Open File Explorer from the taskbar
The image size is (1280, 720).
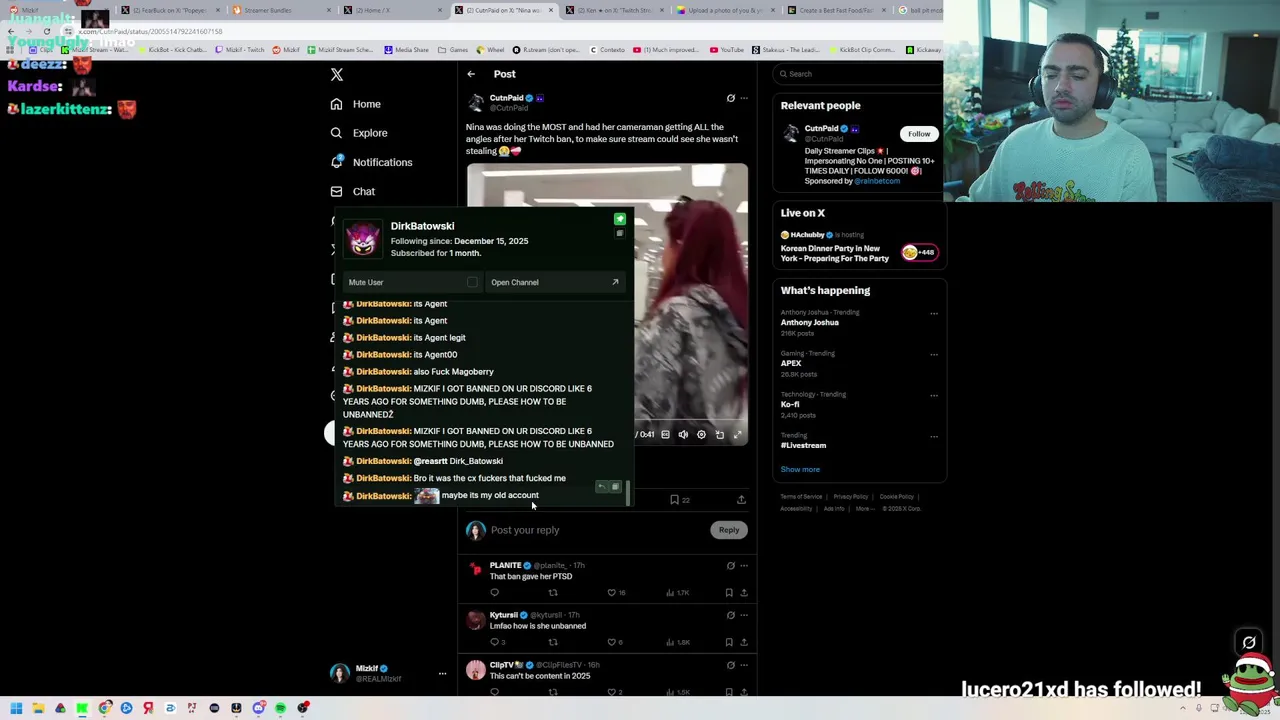[x=38, y=708]
